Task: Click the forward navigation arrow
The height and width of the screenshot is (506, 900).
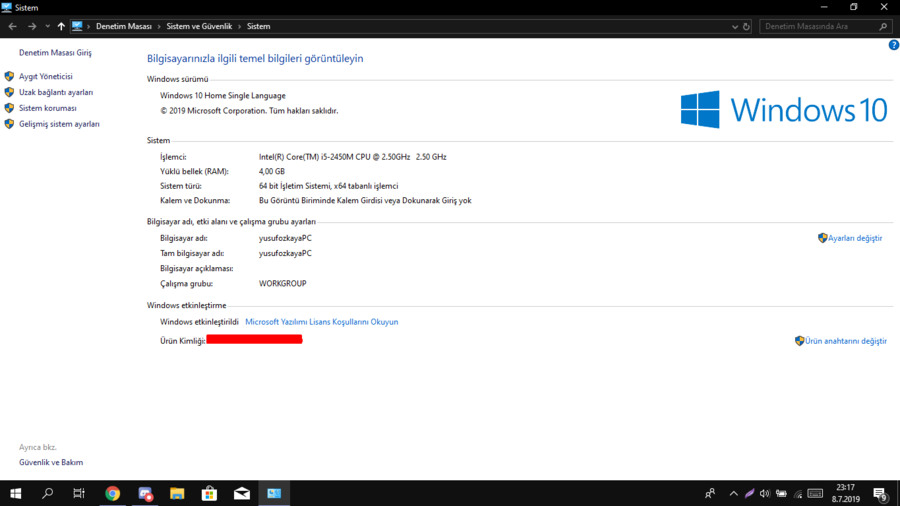Action: click(32, 26)
